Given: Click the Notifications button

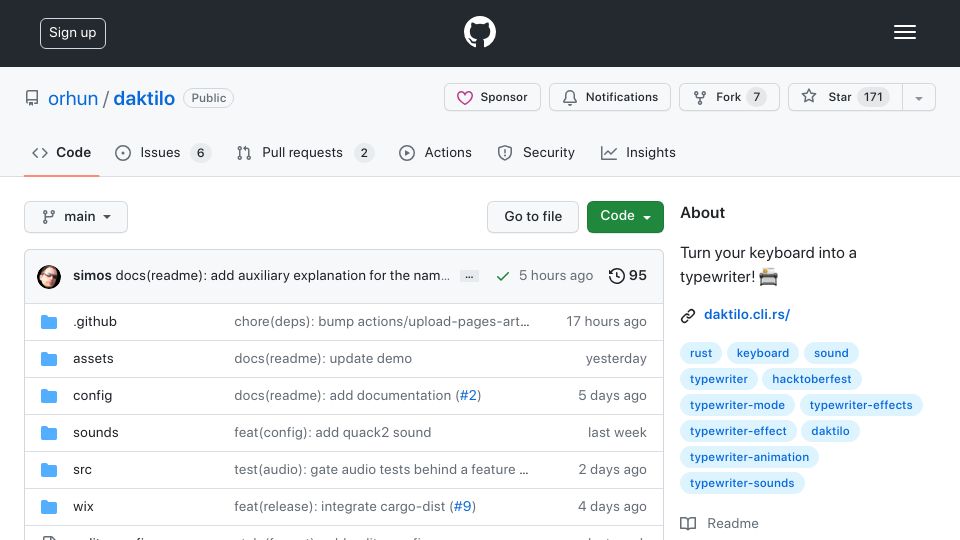Looking at the screenshot, I should pos(610,97).
